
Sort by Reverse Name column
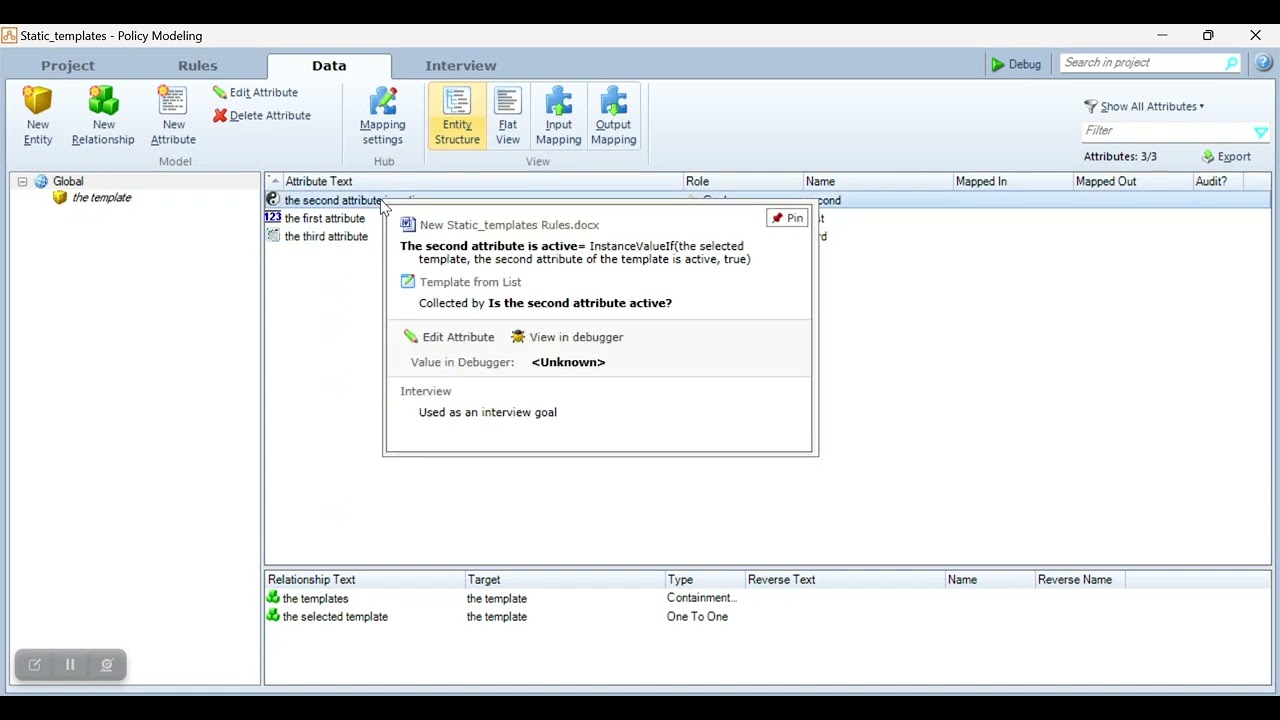[x=1080, y=580]
